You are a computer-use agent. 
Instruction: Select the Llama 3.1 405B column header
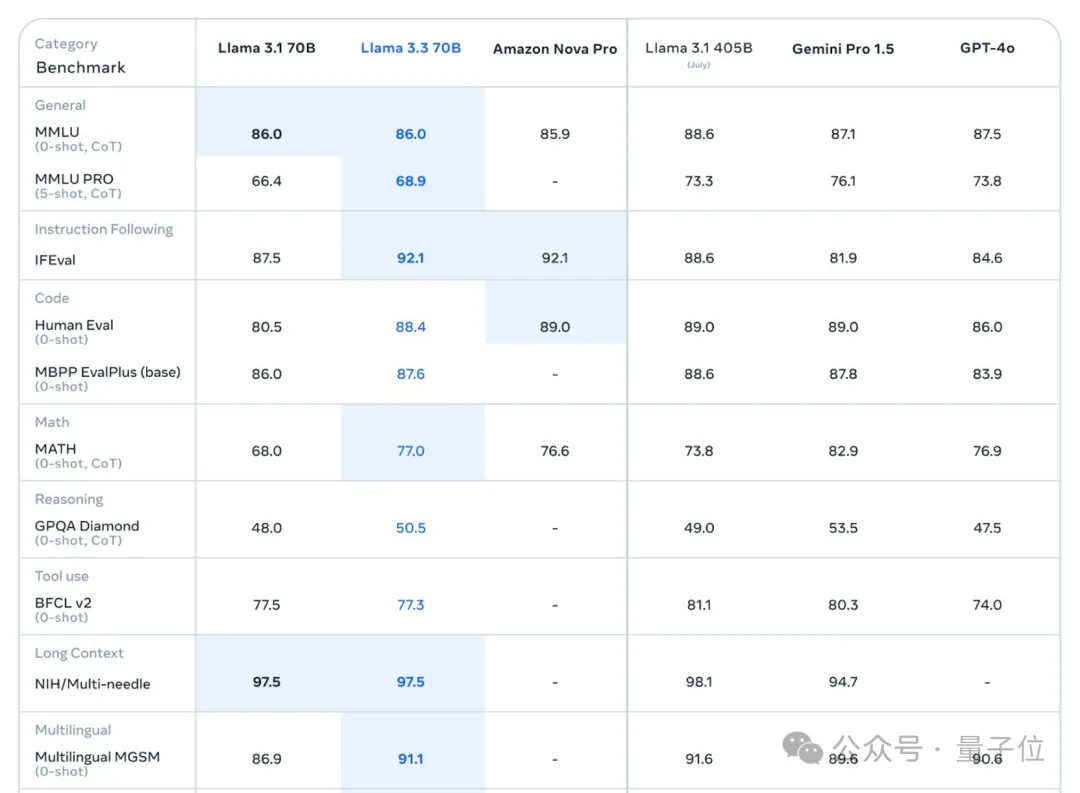pos(698,48)
